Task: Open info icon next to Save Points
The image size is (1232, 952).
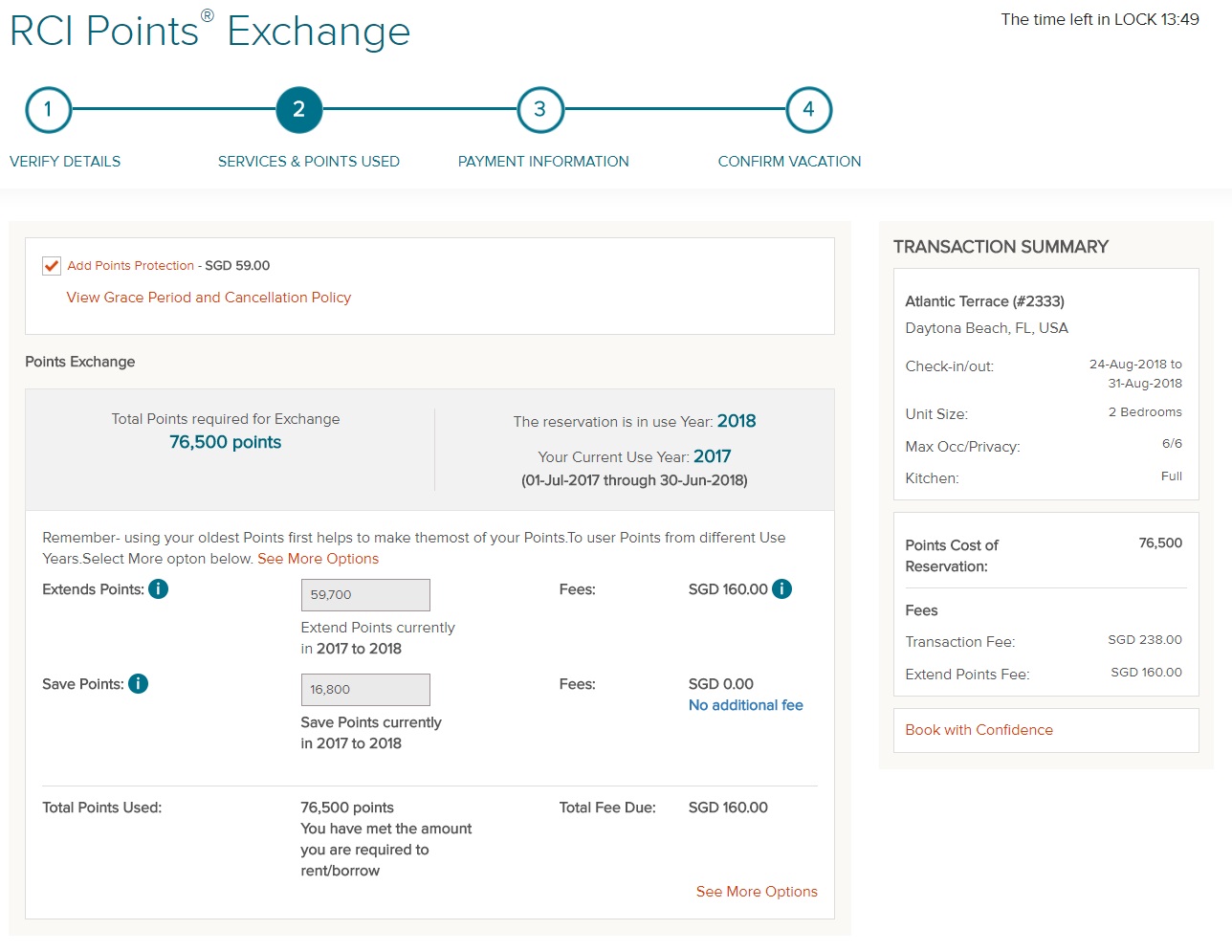Action: click(x=139, y=684)
